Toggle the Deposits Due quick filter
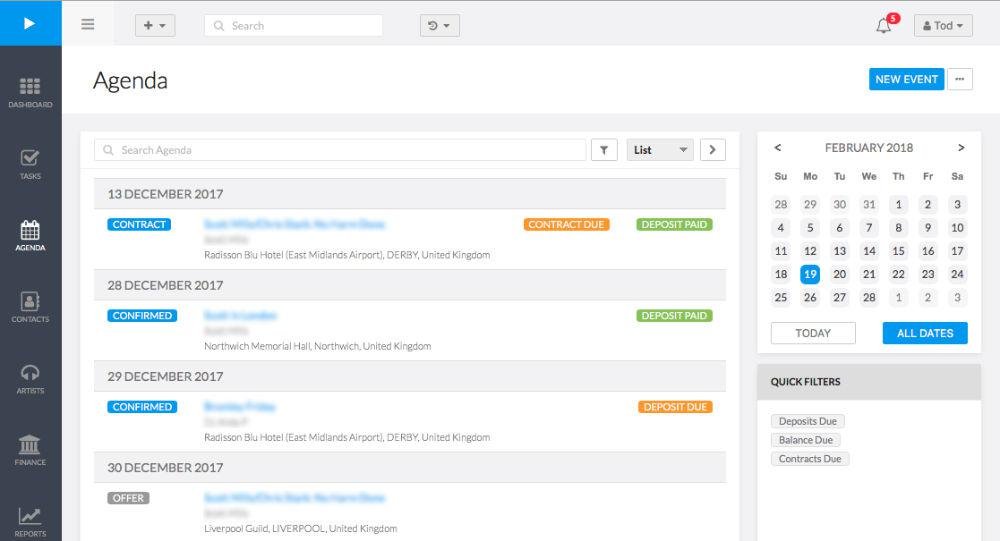 tap(807, 421)
